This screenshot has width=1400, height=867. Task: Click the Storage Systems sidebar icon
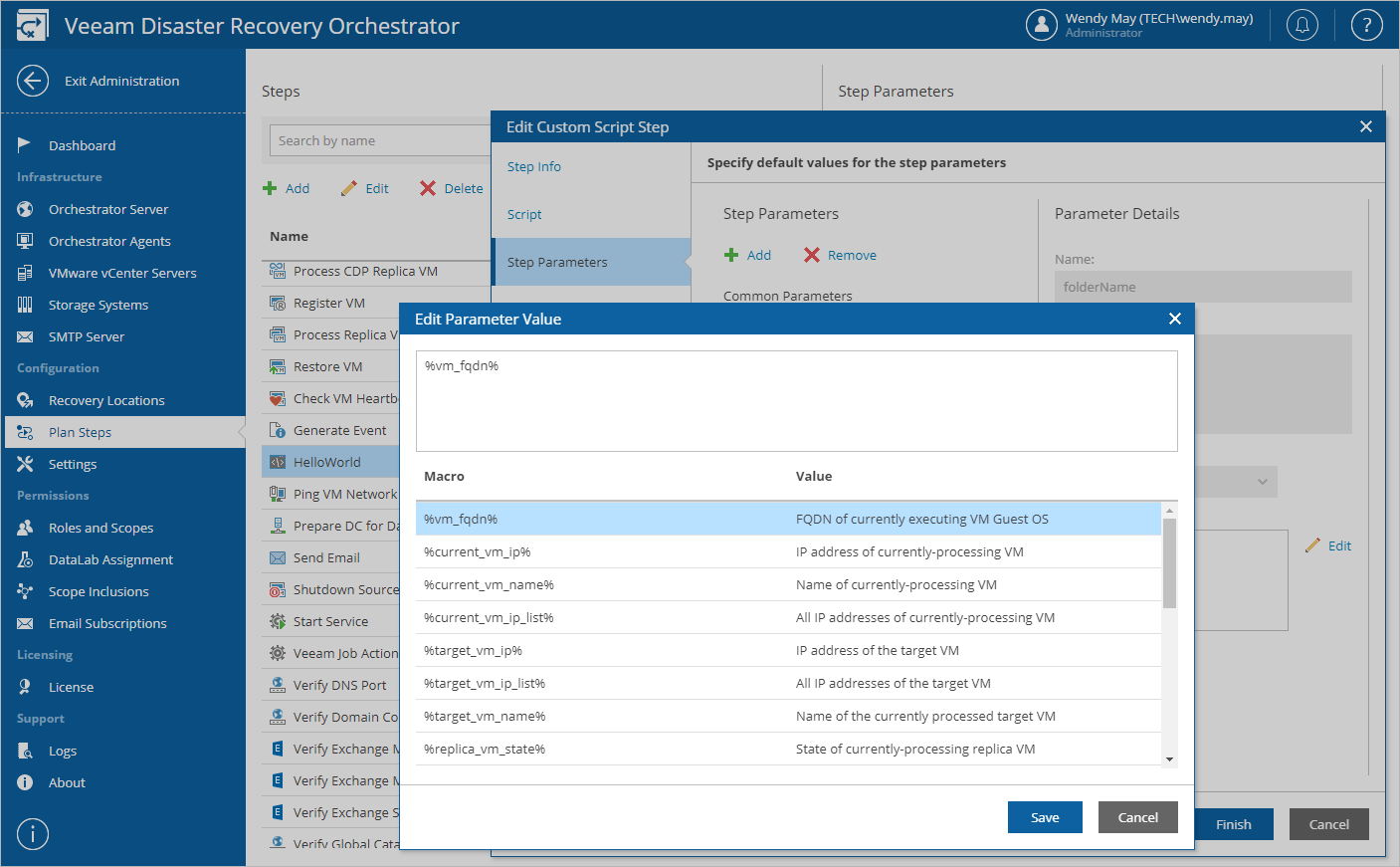pyautogui.click(x=25, y=305)
